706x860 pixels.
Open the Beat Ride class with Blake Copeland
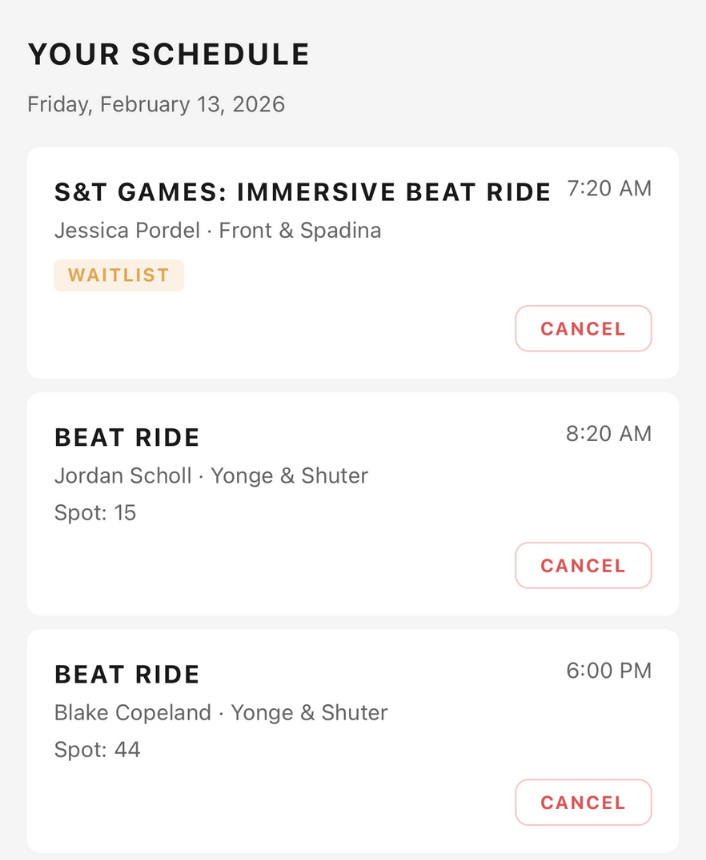point(127,674)
